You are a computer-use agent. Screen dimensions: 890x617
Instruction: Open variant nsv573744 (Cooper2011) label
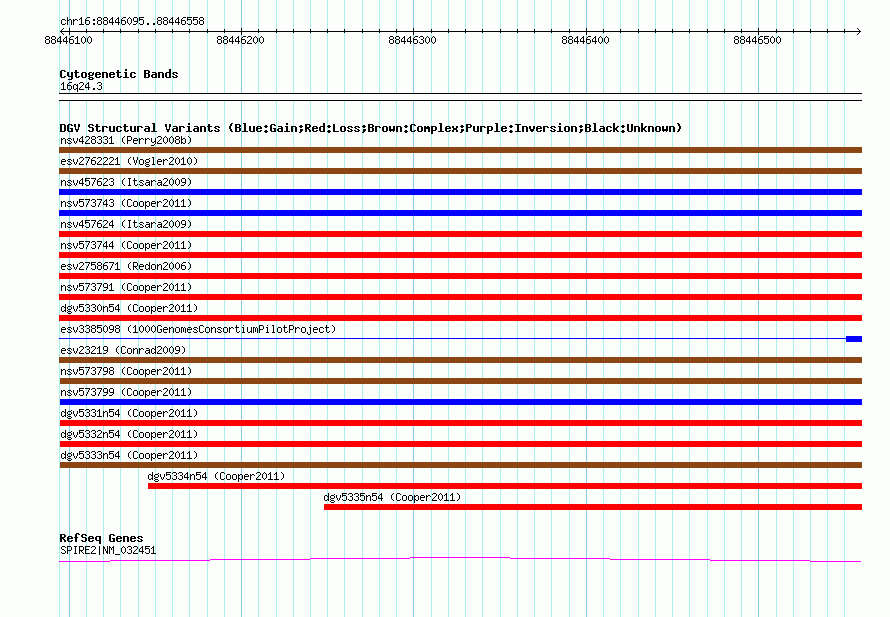(x=126, y=245)
